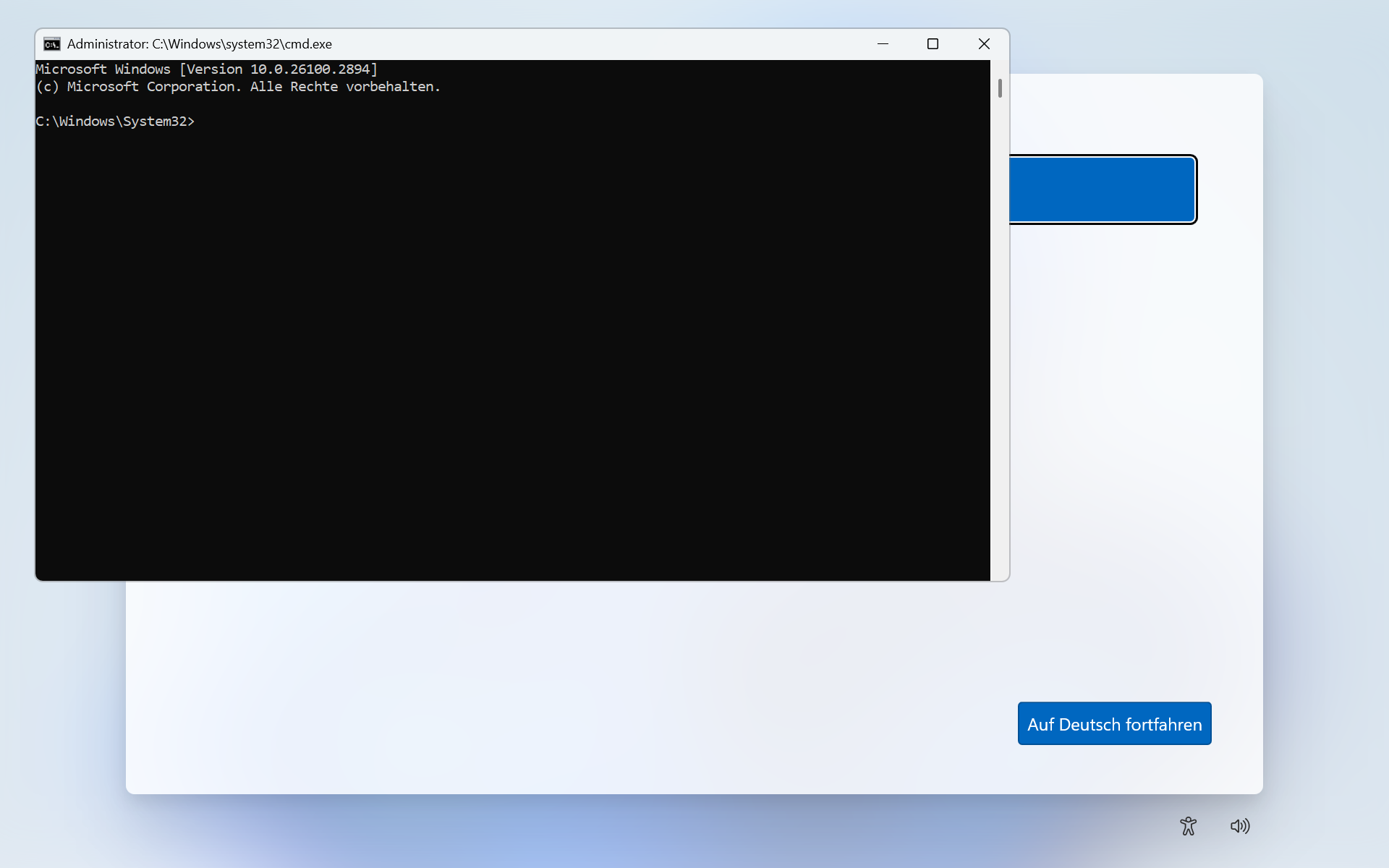The image size is (1389, 868).
Task: Click the white setup panel below cmd window
Action: click(x=506, y=687)
